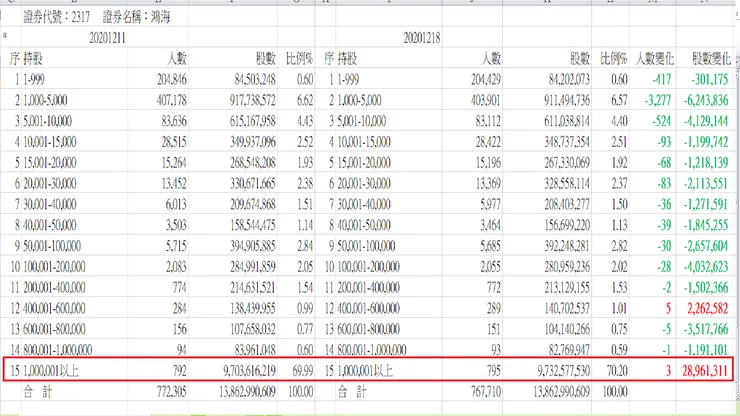The width and height of the screenshot is (740, 416).
Task: Select cell with value 2,083
Action: tap(176, 266)
